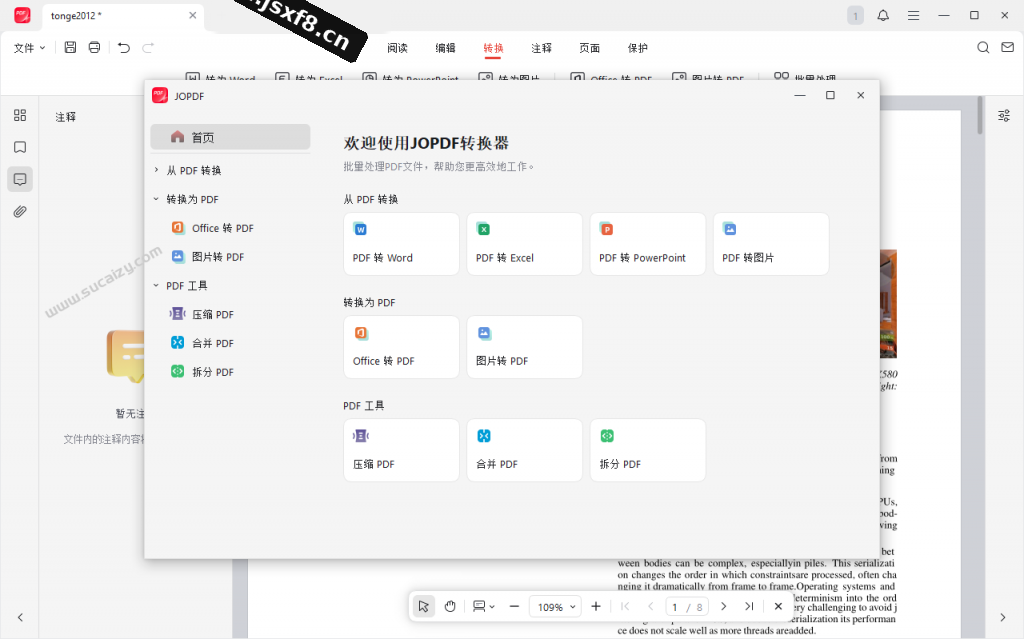Select the hand pan tool
1024x639 pixels.
click(450, 606)
